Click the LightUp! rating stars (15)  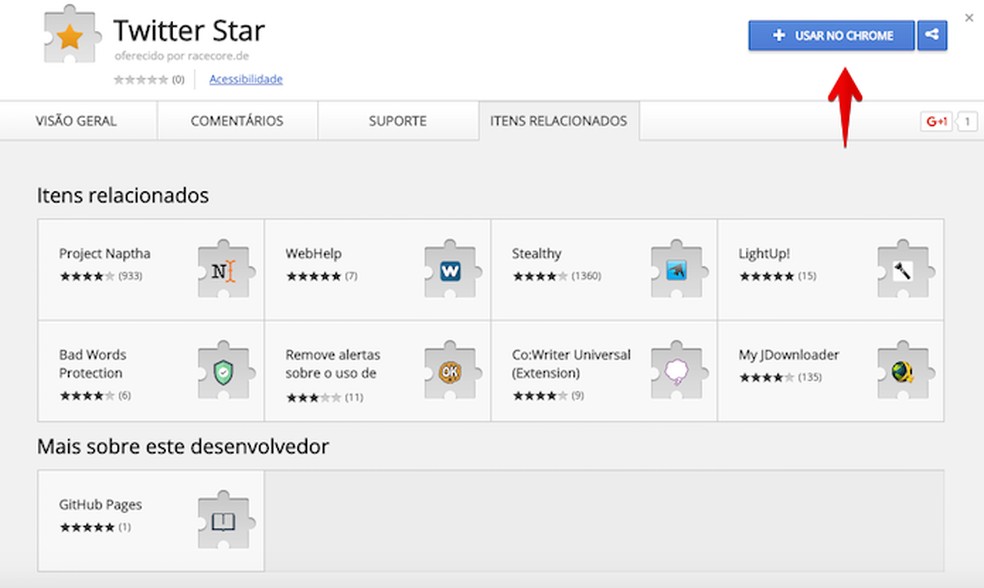pos(778,276)
